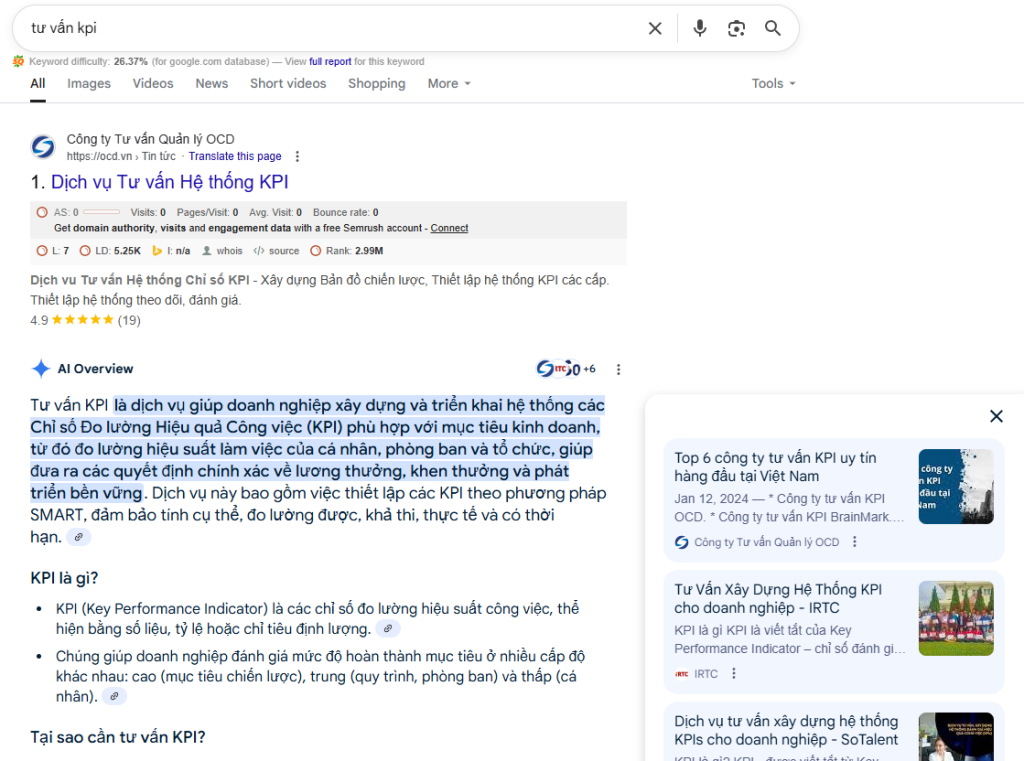Open AI Overview source favicons +6 cluster
Viewport: 1024px width, 761px height.
(566, 368)
